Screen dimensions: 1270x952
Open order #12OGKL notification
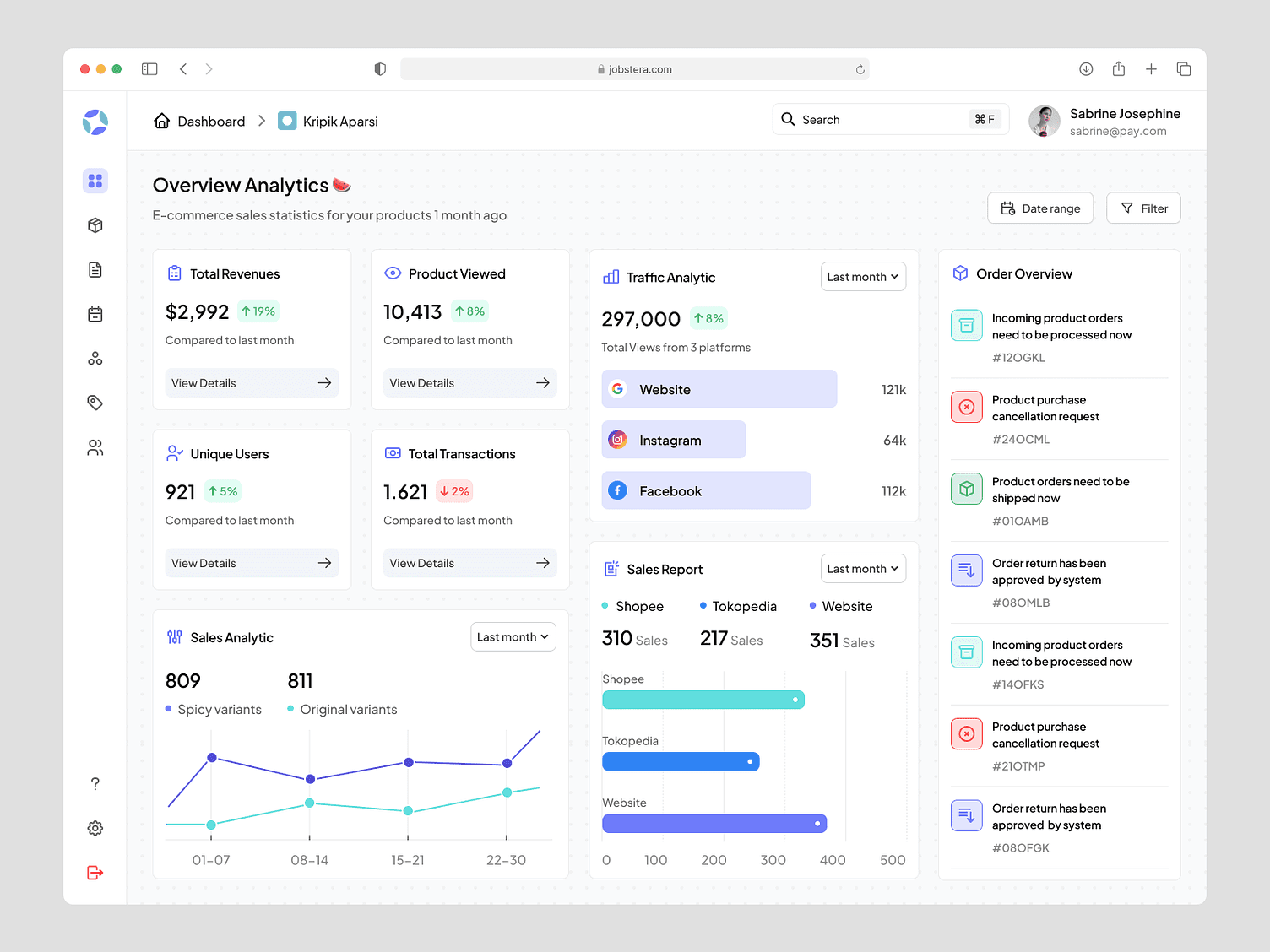point(1060,338)
